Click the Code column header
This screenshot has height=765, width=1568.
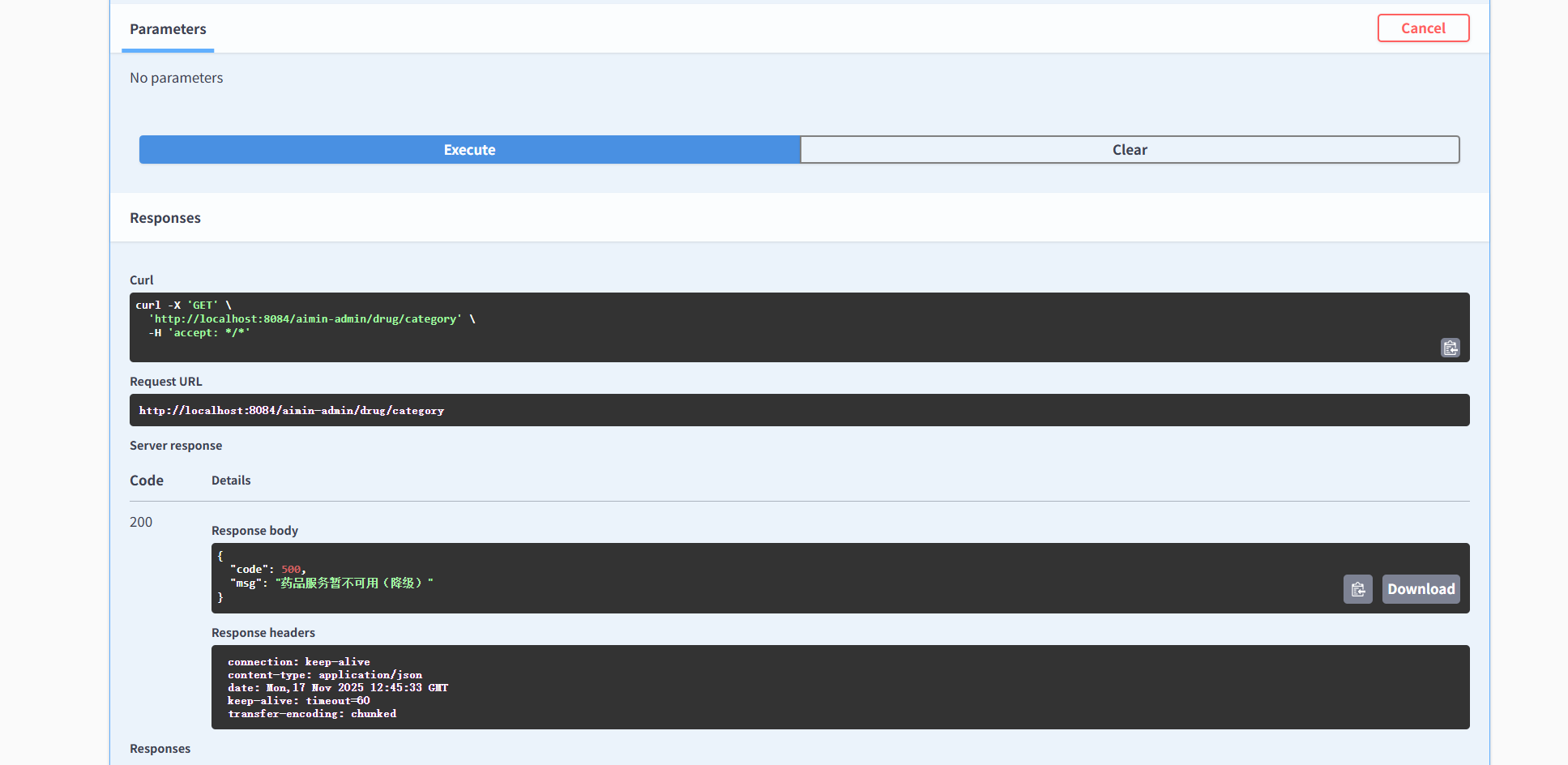click(x=147, y=481)
